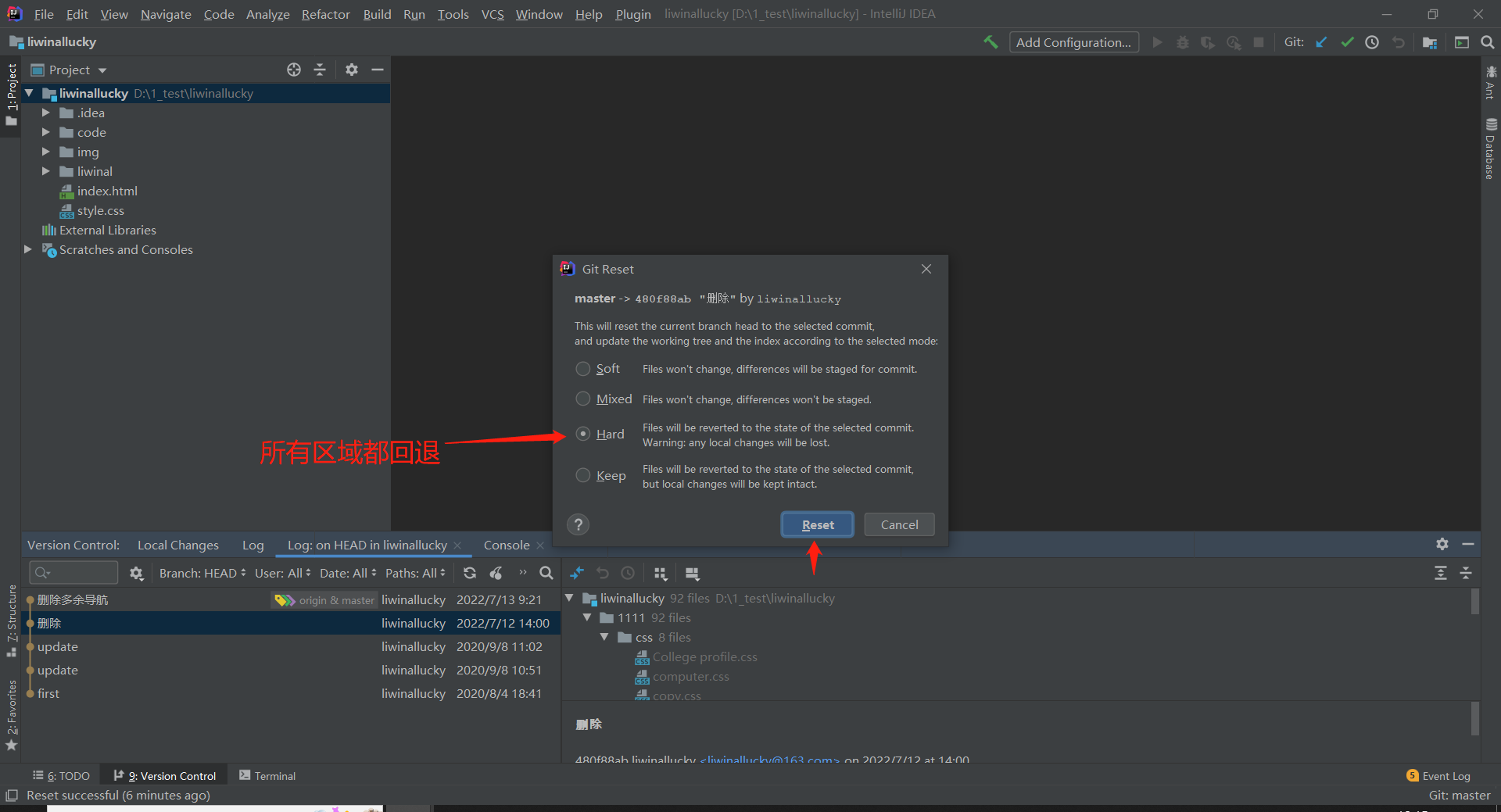Screen dimensions: 1501x812
Task: Click the Git Update Project blue arrow
Action: pyautogui.click(x=1321, y=42)
